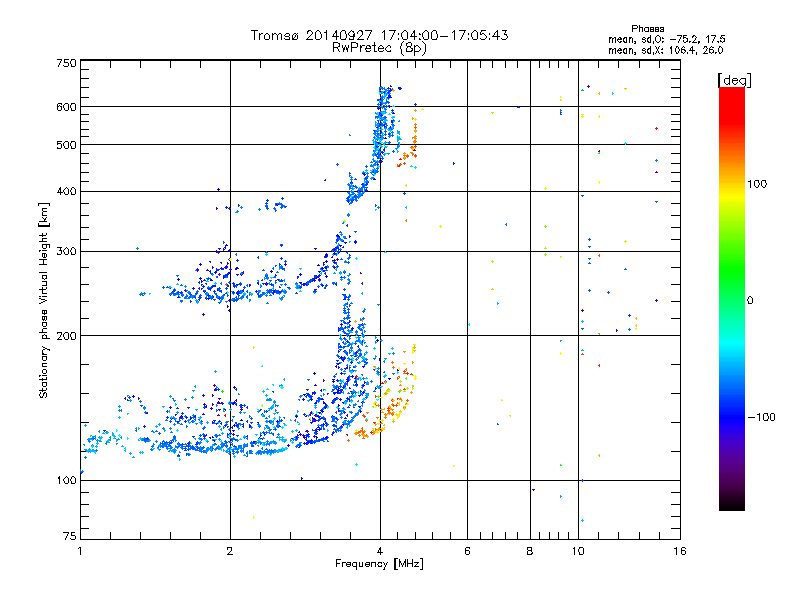
Task: Click the '100' height axis tick label
Action: click(x=66, y=481)
